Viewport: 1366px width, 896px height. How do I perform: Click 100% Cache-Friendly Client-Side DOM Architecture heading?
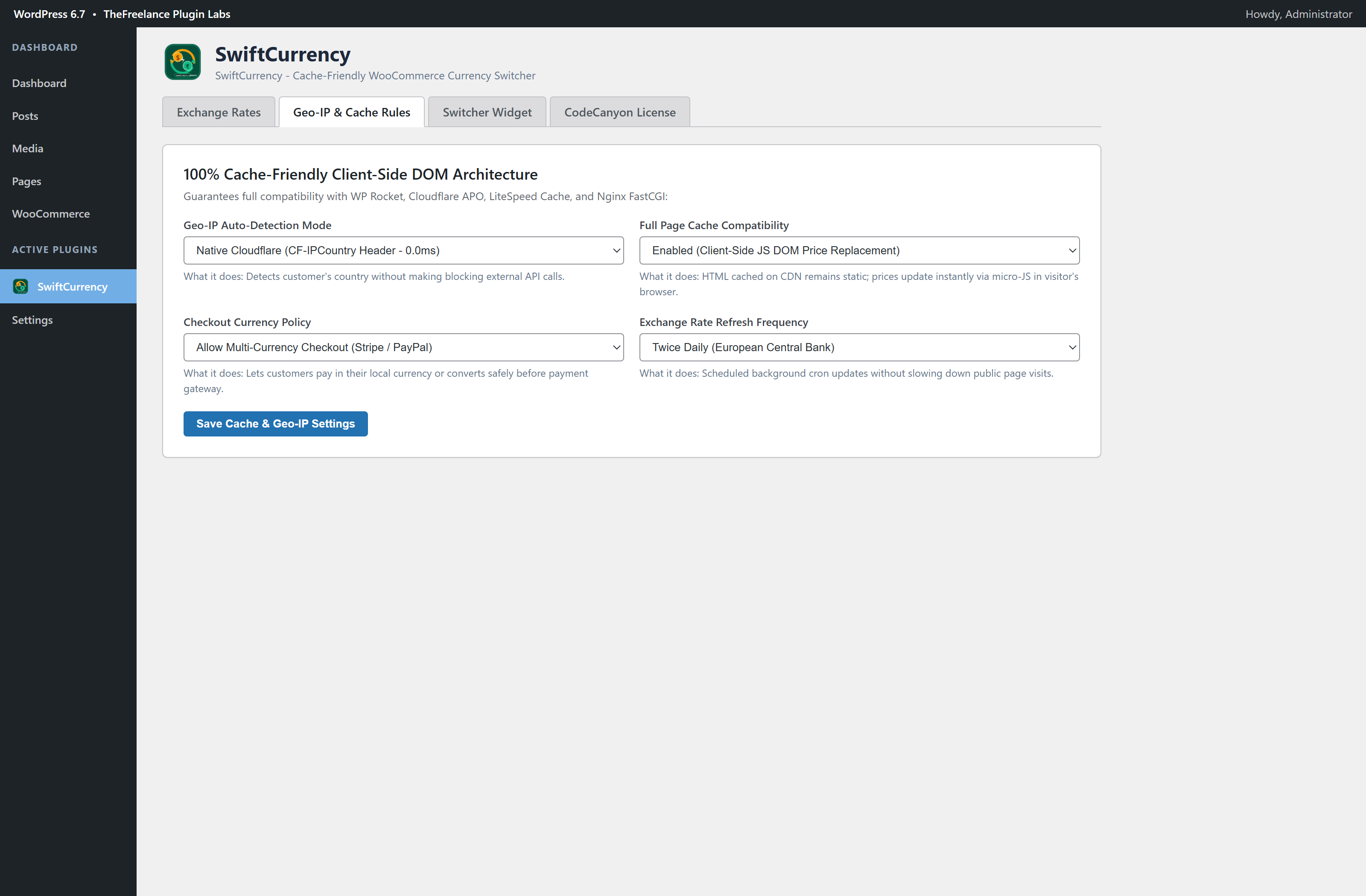[x=360, y=175]
